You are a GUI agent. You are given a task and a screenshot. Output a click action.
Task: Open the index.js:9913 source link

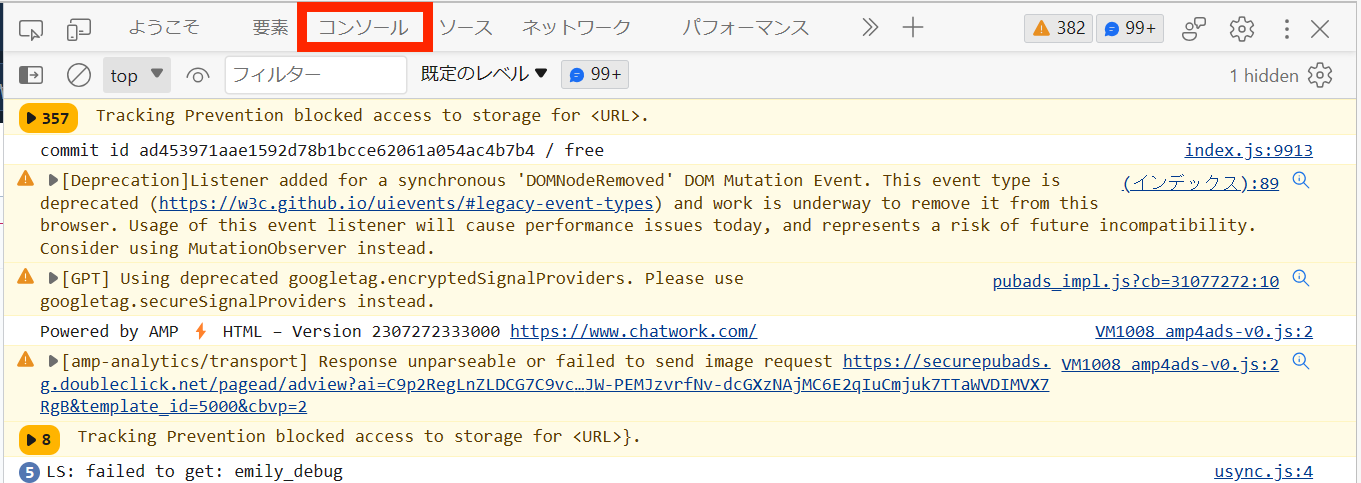1248,151
